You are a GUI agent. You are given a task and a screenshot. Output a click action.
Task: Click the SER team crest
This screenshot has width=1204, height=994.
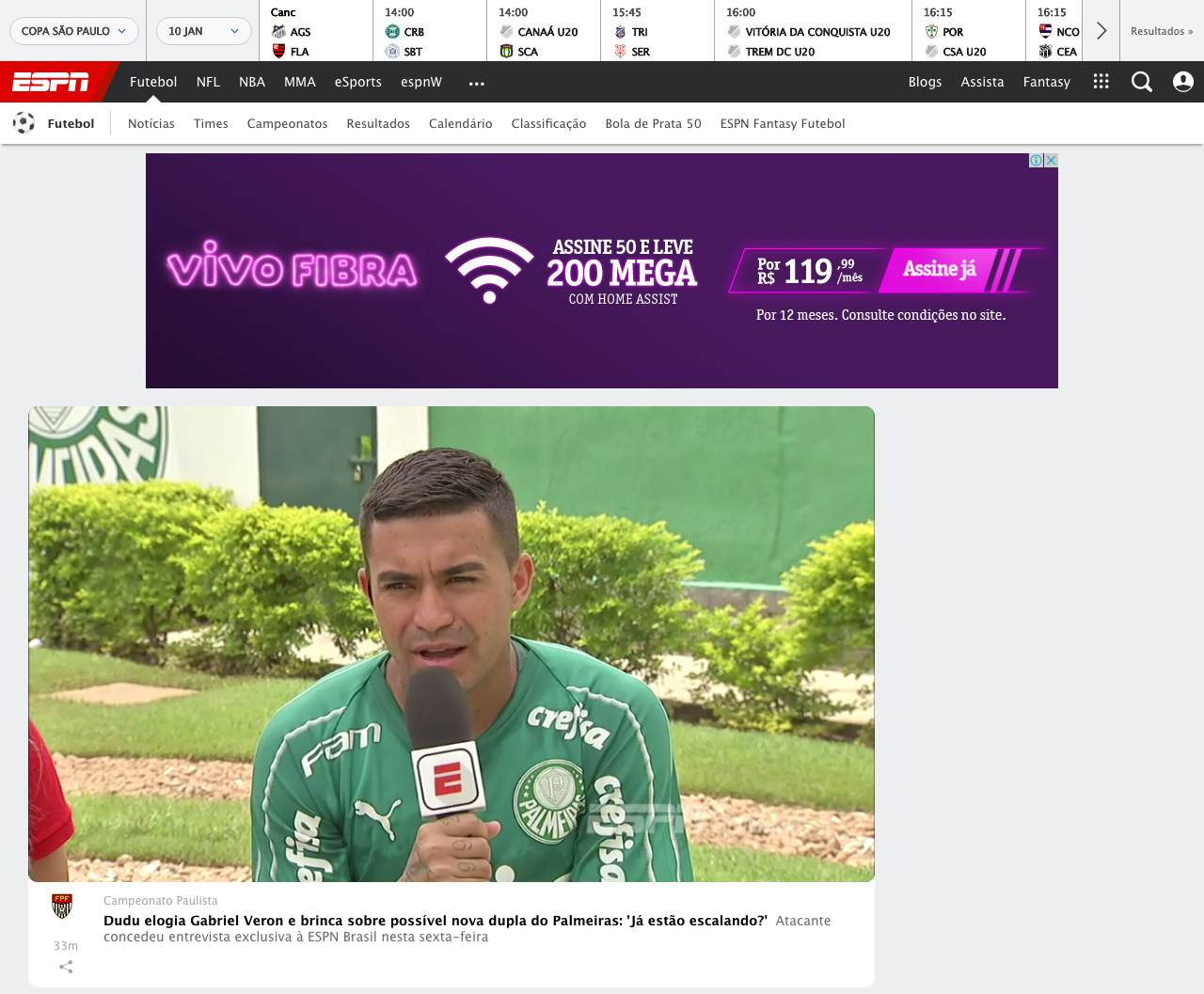coord(620,51)
